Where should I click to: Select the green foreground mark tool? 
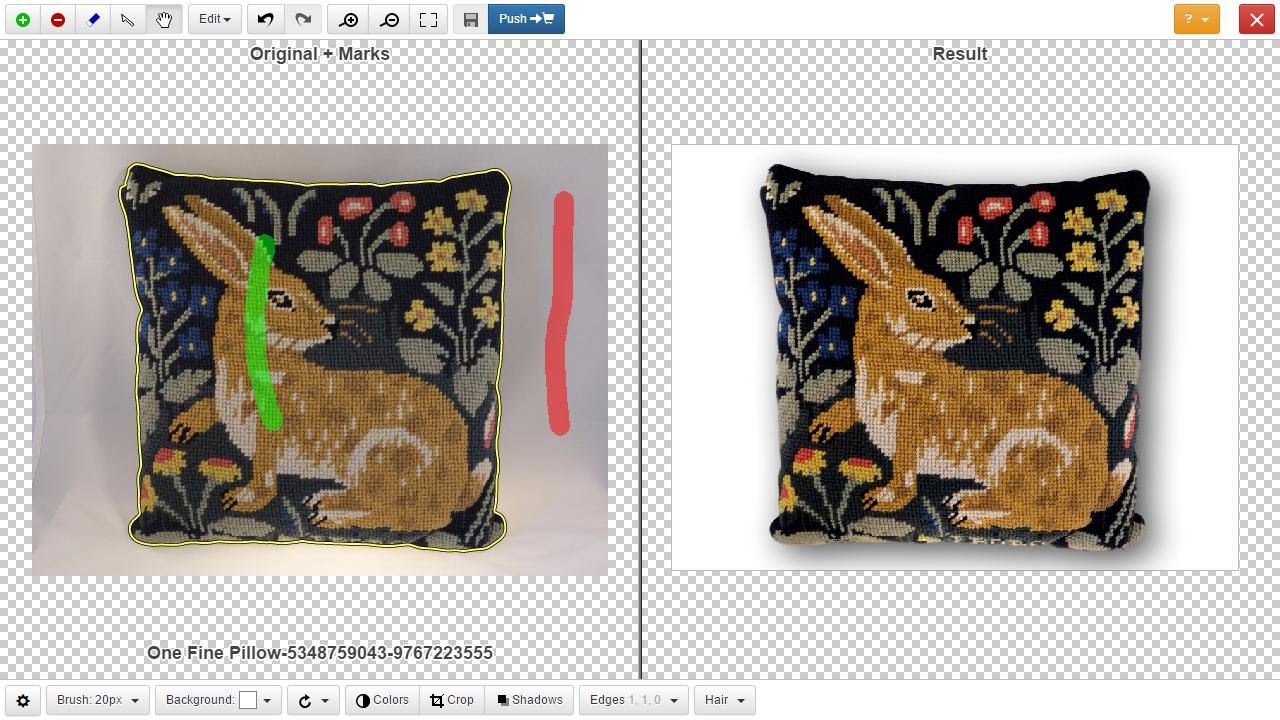(x=23, y=19)
